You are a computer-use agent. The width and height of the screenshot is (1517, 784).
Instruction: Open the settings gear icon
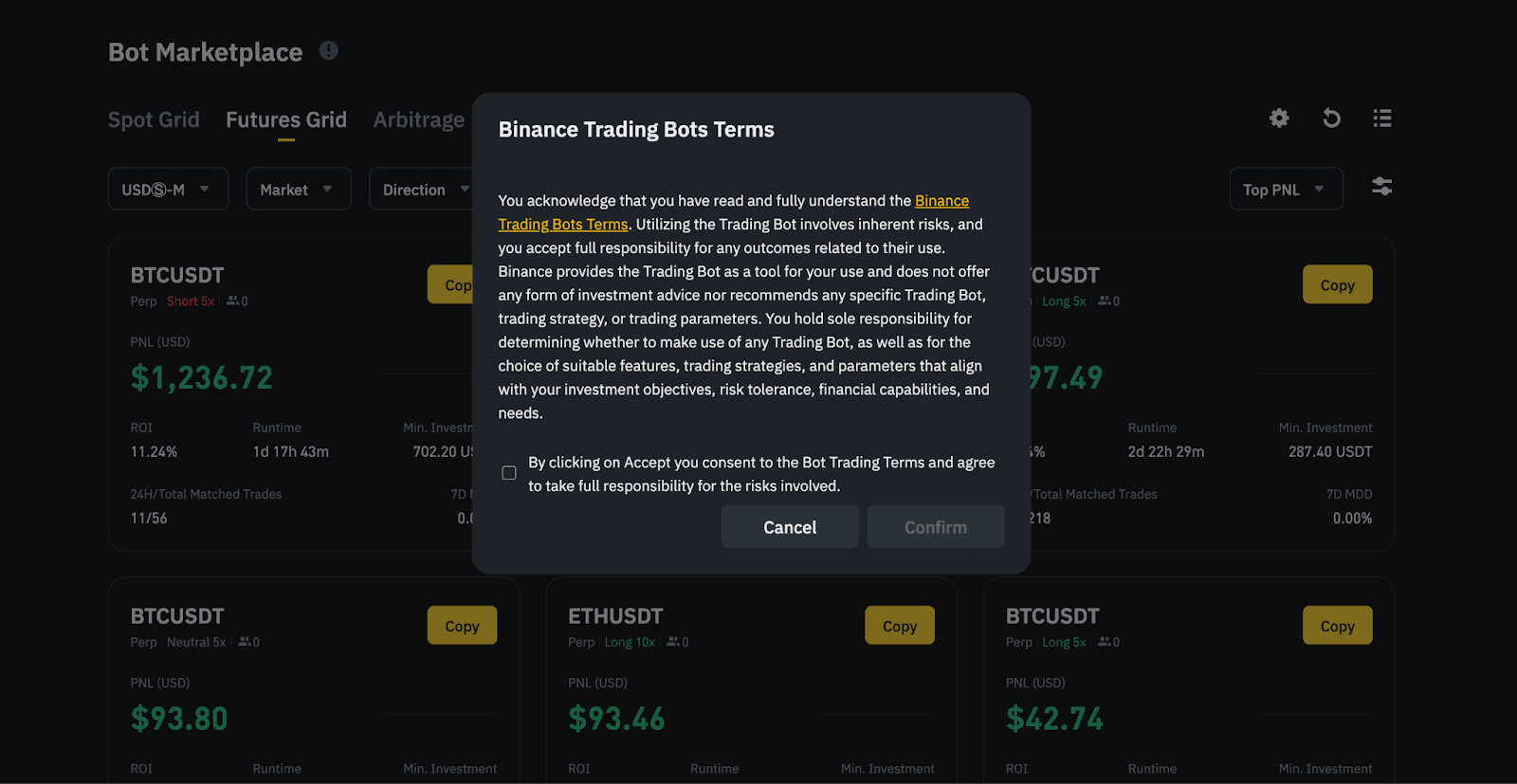point(1277,118)
